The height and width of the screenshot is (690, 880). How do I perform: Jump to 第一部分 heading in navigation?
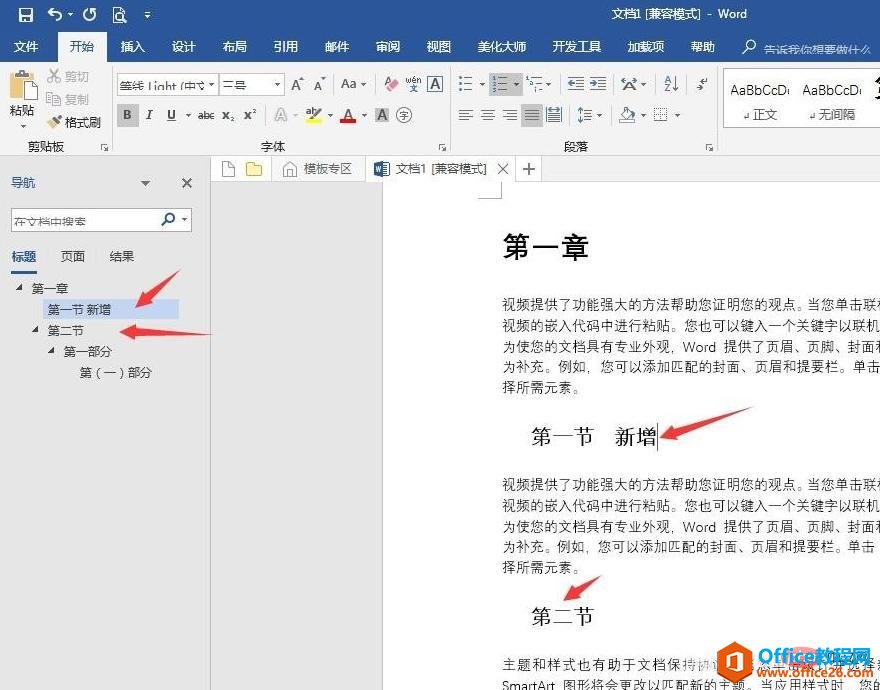(88, 352)
